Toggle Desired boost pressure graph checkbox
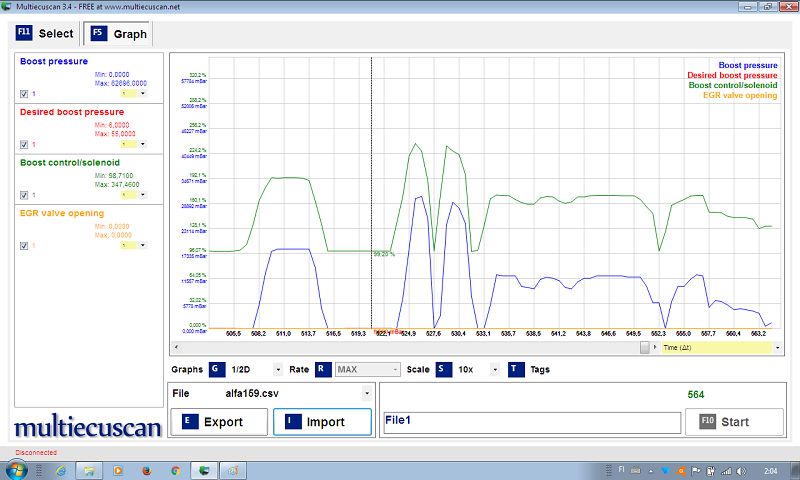The width and height of the screenshot is (800, 480). click(24, 144)
